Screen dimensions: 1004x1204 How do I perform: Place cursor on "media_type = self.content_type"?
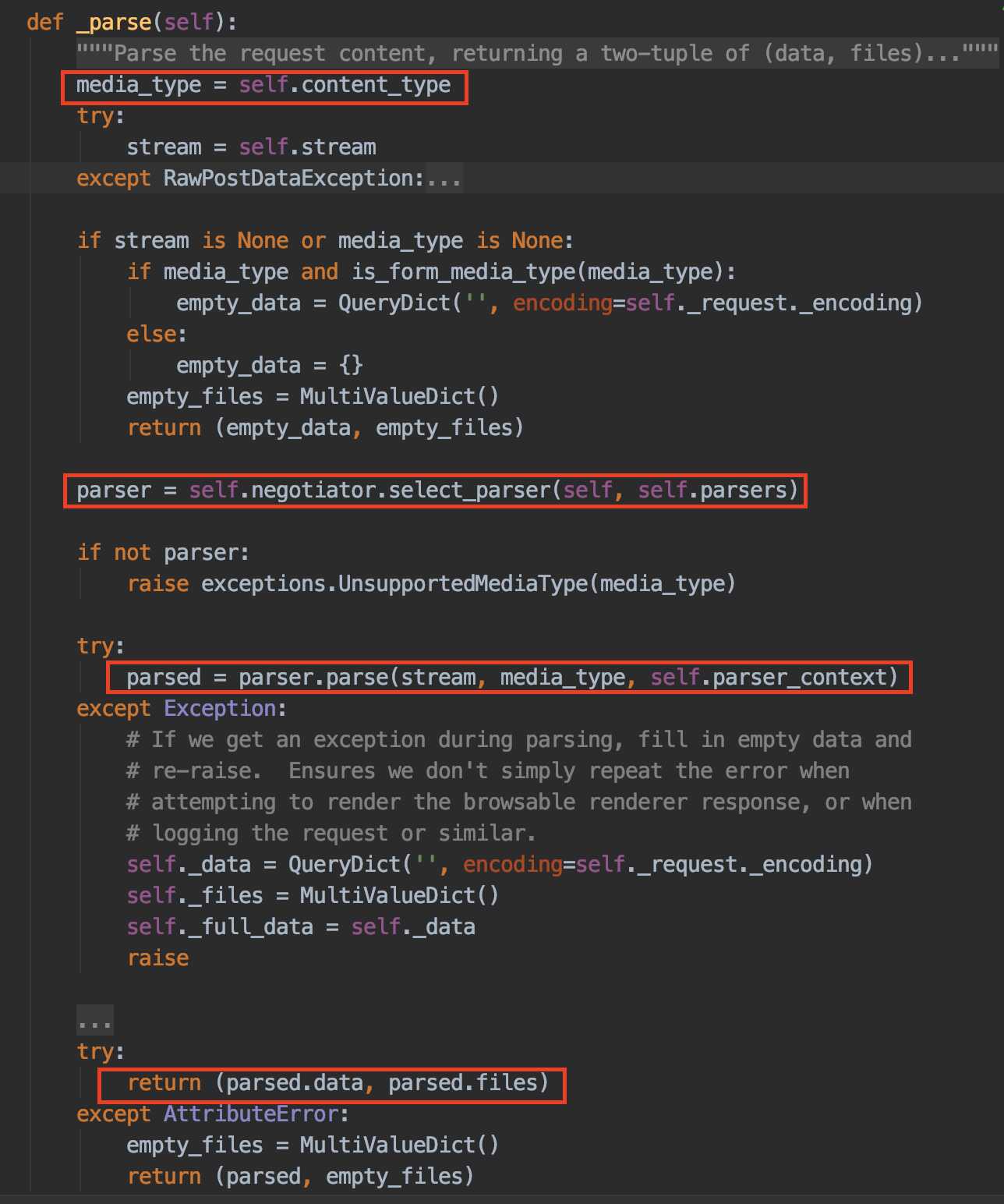[263, 85]
